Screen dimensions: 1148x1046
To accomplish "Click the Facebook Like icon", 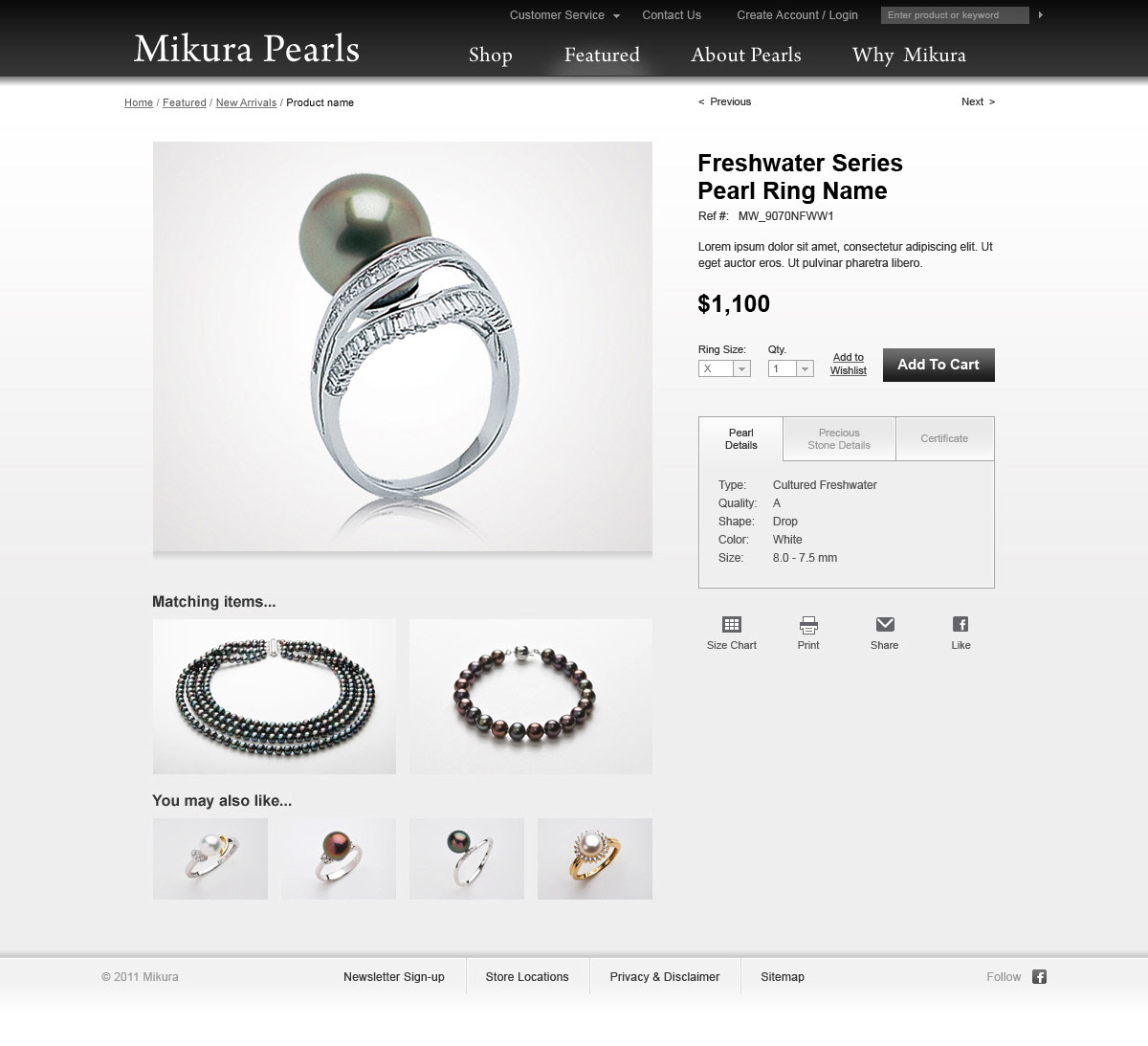I will [x=960, y=625].
